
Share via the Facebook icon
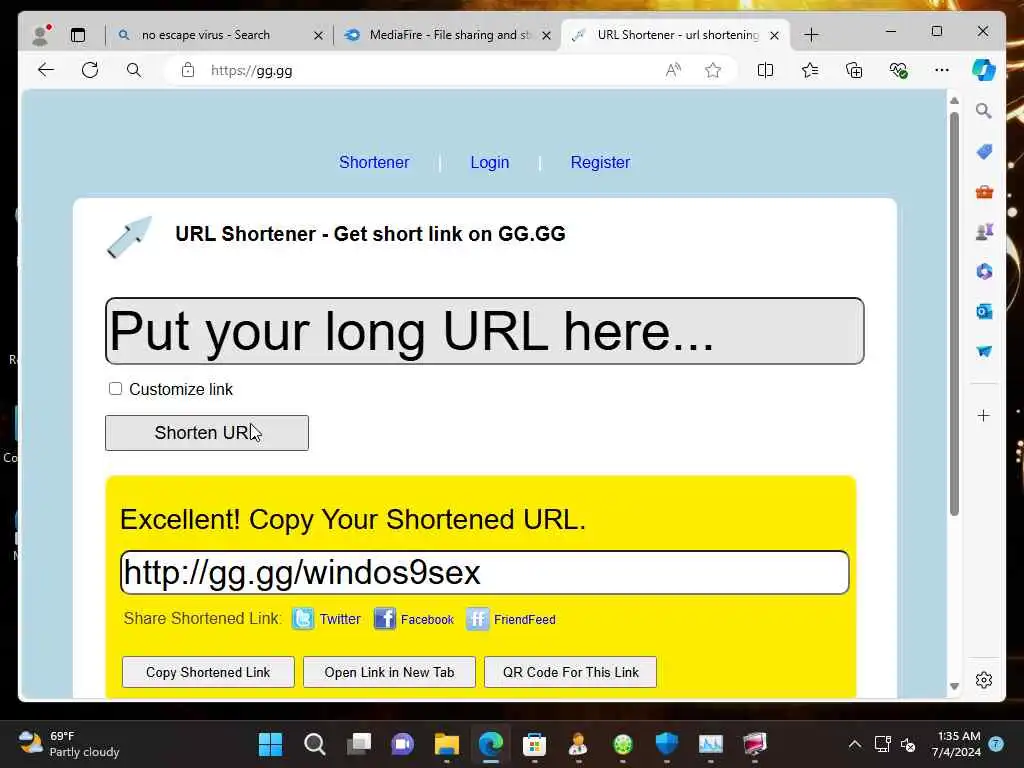(x=385, y=618)
